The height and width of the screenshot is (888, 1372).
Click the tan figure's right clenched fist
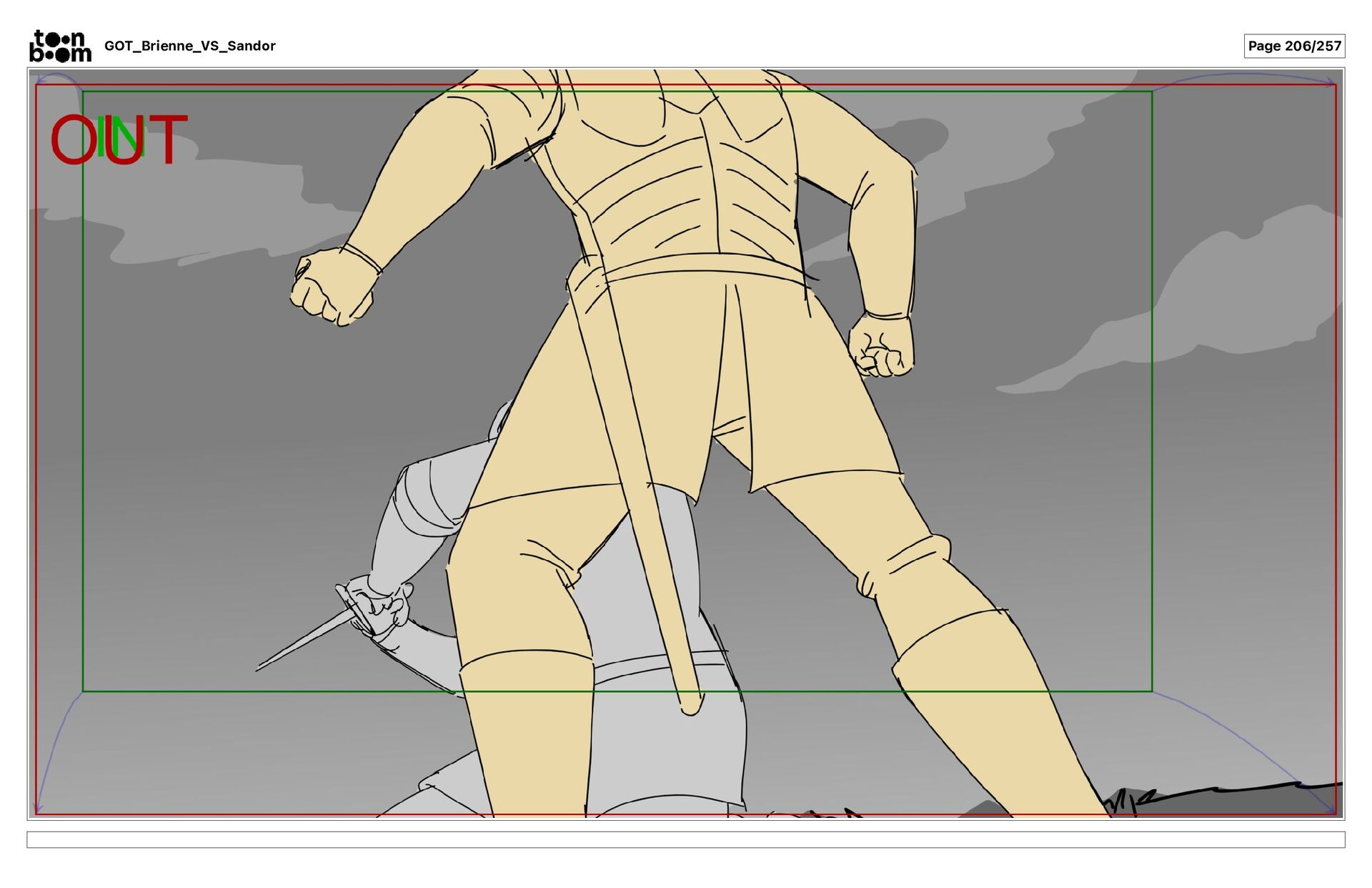[x=882, y=345]
